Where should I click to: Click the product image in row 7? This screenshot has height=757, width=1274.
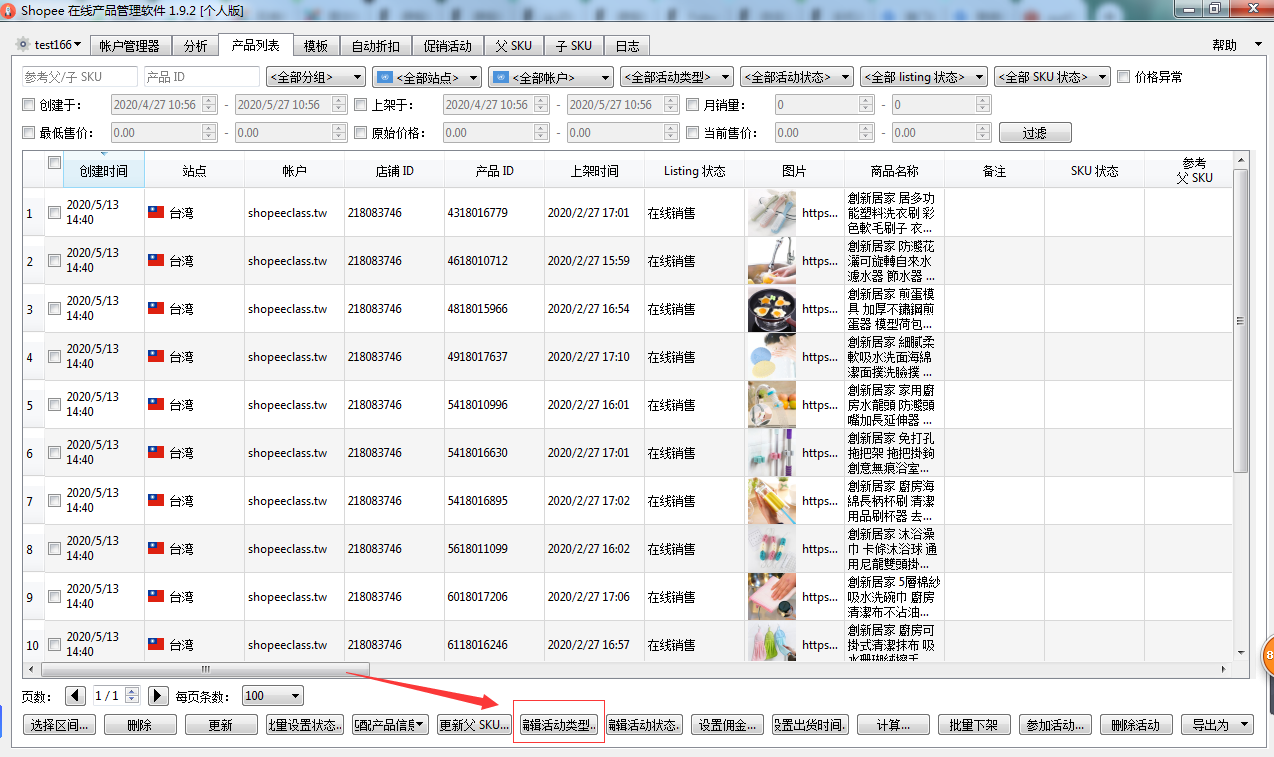coord(771,501)
